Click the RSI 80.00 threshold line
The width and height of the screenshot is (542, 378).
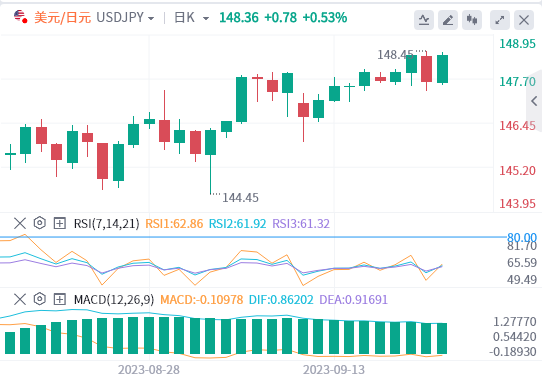point(253,237)
